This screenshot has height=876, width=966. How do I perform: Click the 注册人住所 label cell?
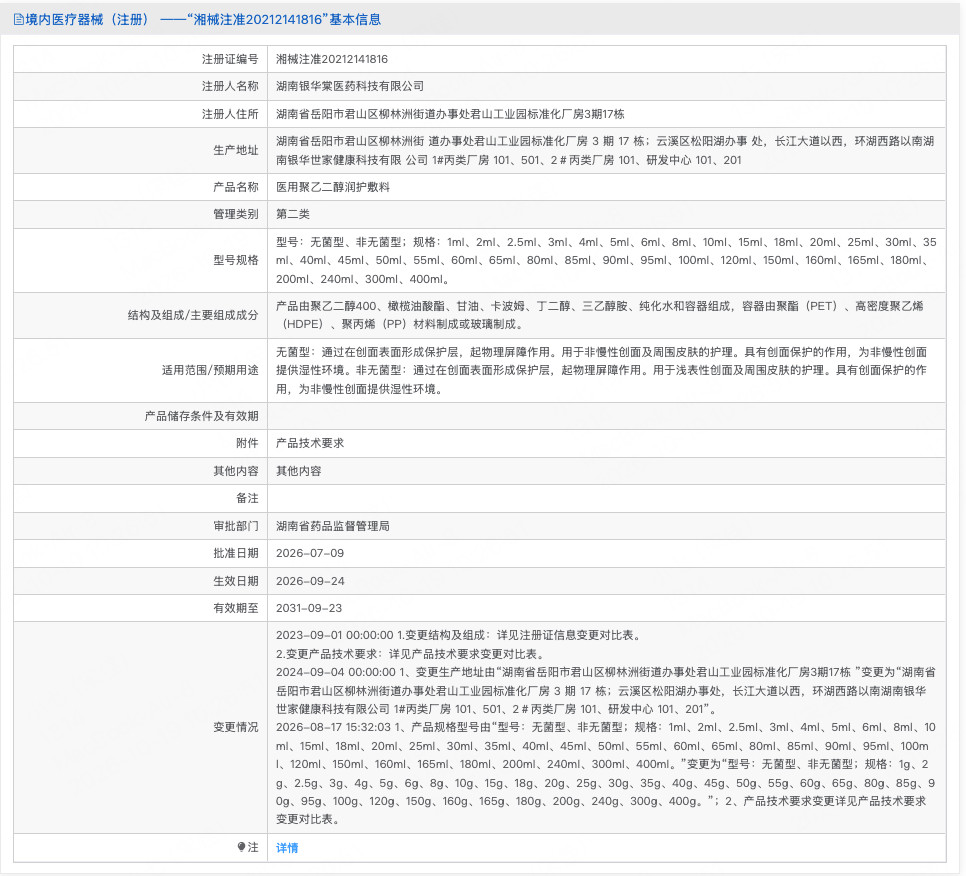tap(140, 114)
